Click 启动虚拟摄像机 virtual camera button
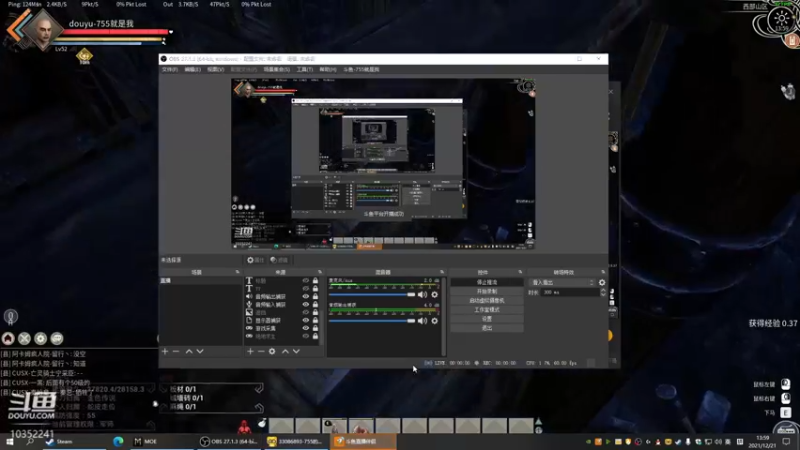The image size is (800, 450). click(x=487, y=301)
